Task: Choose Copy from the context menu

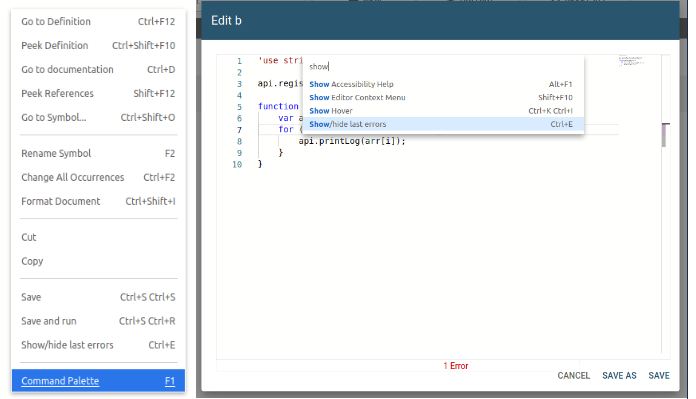Action: click(x=98, y=261)
